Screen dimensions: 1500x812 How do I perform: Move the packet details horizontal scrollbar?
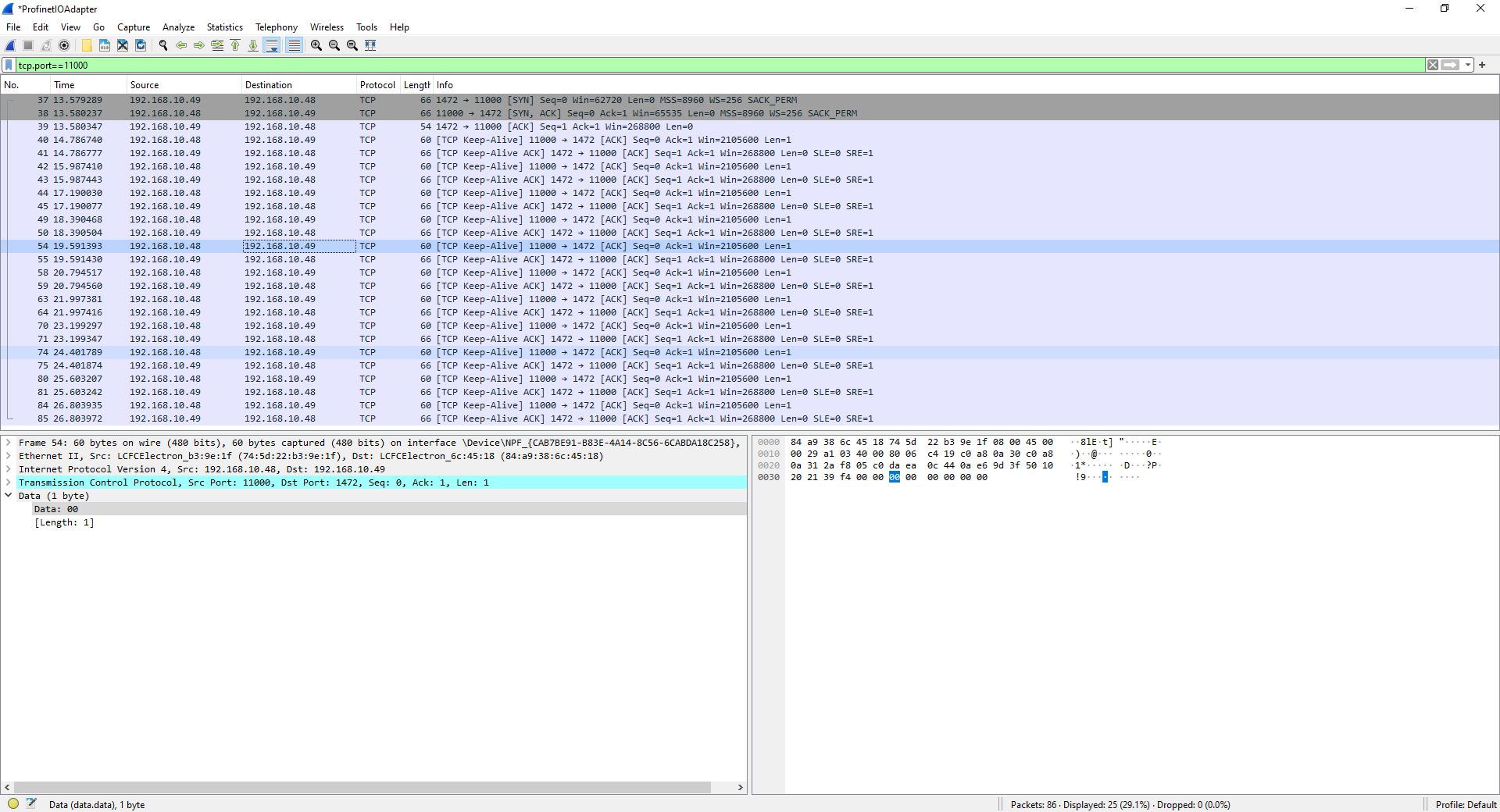point(362,787)
